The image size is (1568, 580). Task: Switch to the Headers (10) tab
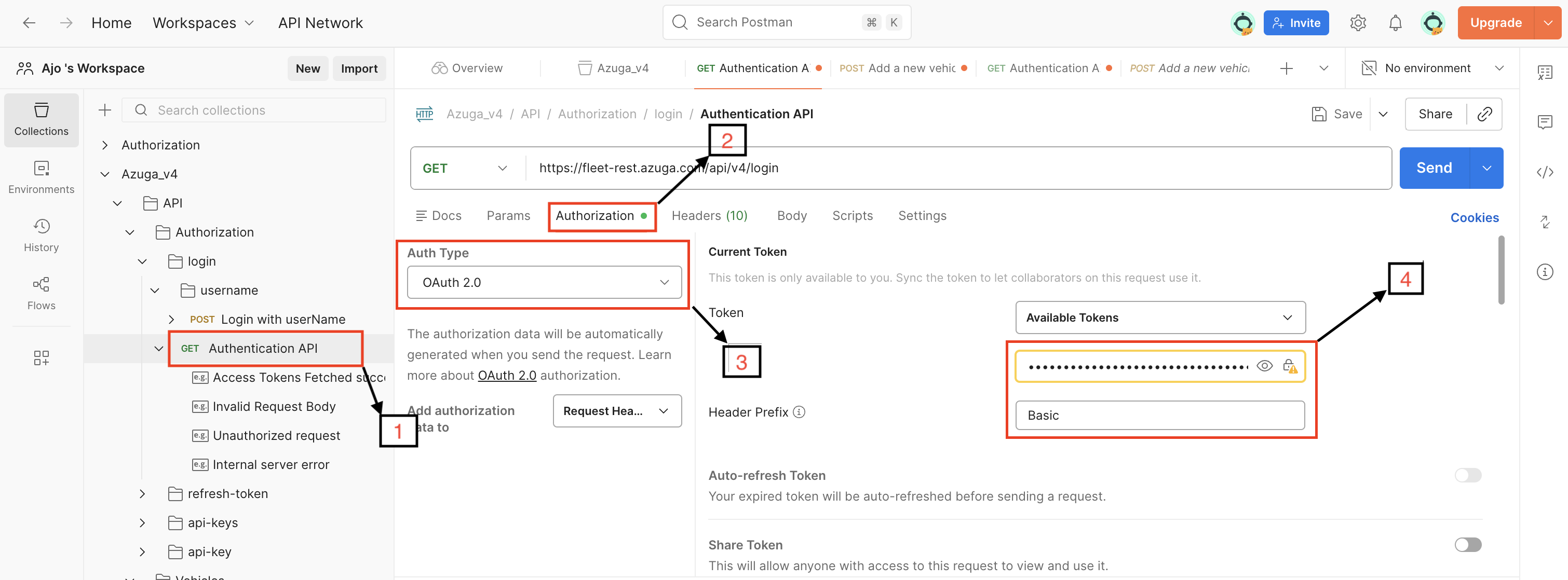click(x=709, y=216)
